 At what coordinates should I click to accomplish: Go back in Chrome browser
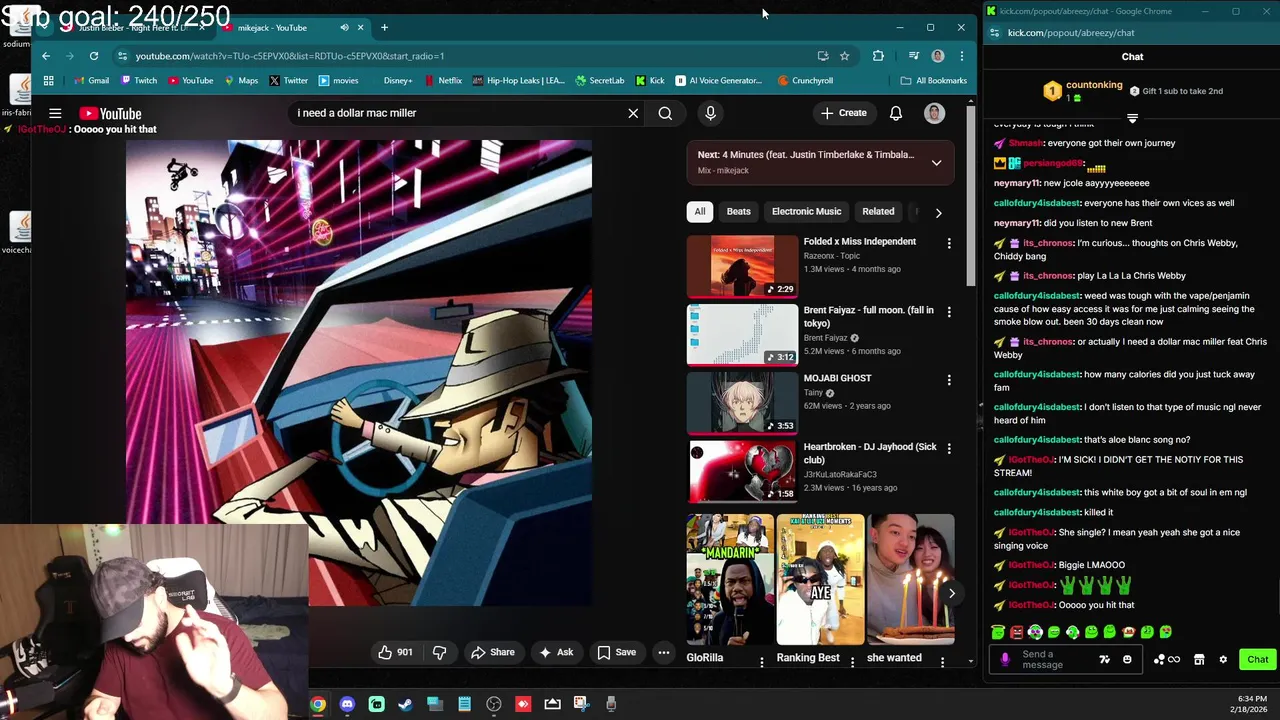pos(46,56)
